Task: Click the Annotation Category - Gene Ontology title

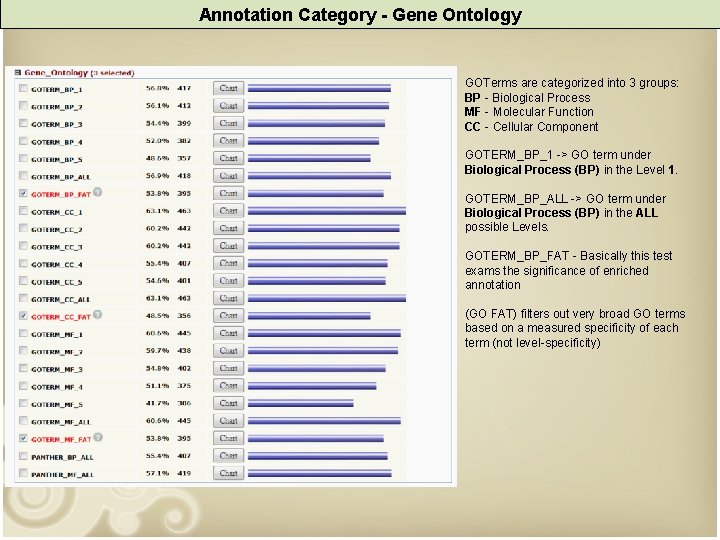Action: point(360,15)
